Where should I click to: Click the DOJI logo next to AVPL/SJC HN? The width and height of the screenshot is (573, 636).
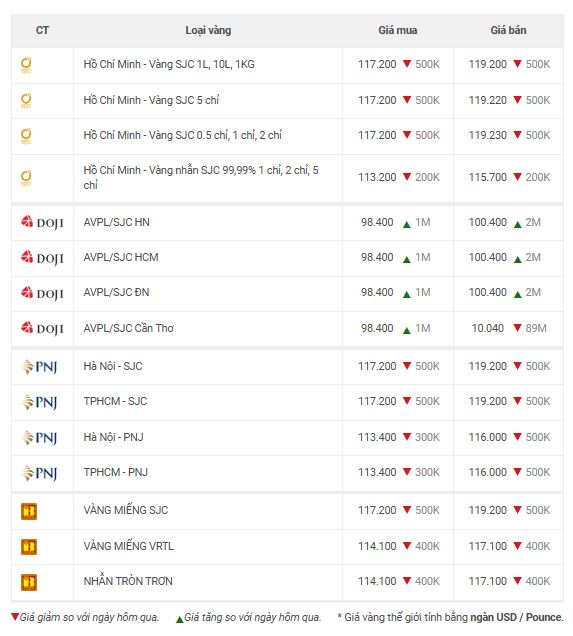click(x=42, y=222)
